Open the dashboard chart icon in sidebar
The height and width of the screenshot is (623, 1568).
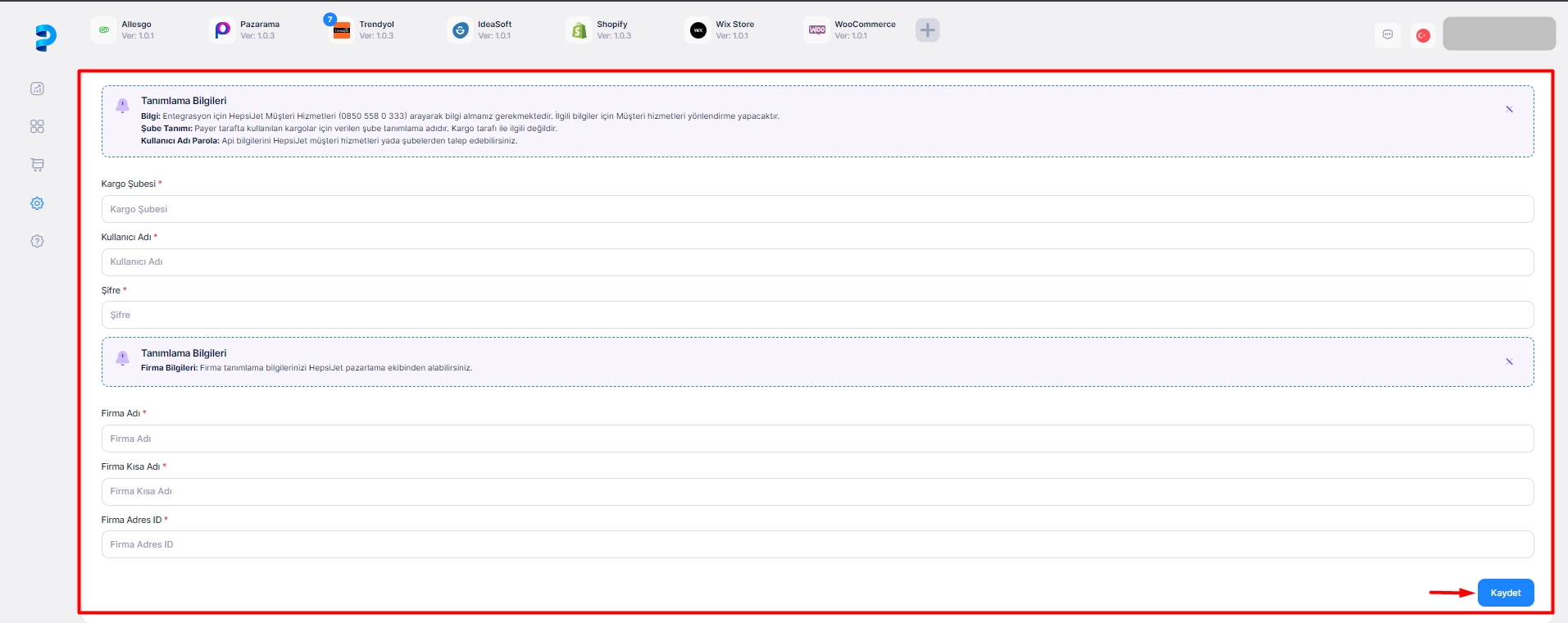coord(37,89)
